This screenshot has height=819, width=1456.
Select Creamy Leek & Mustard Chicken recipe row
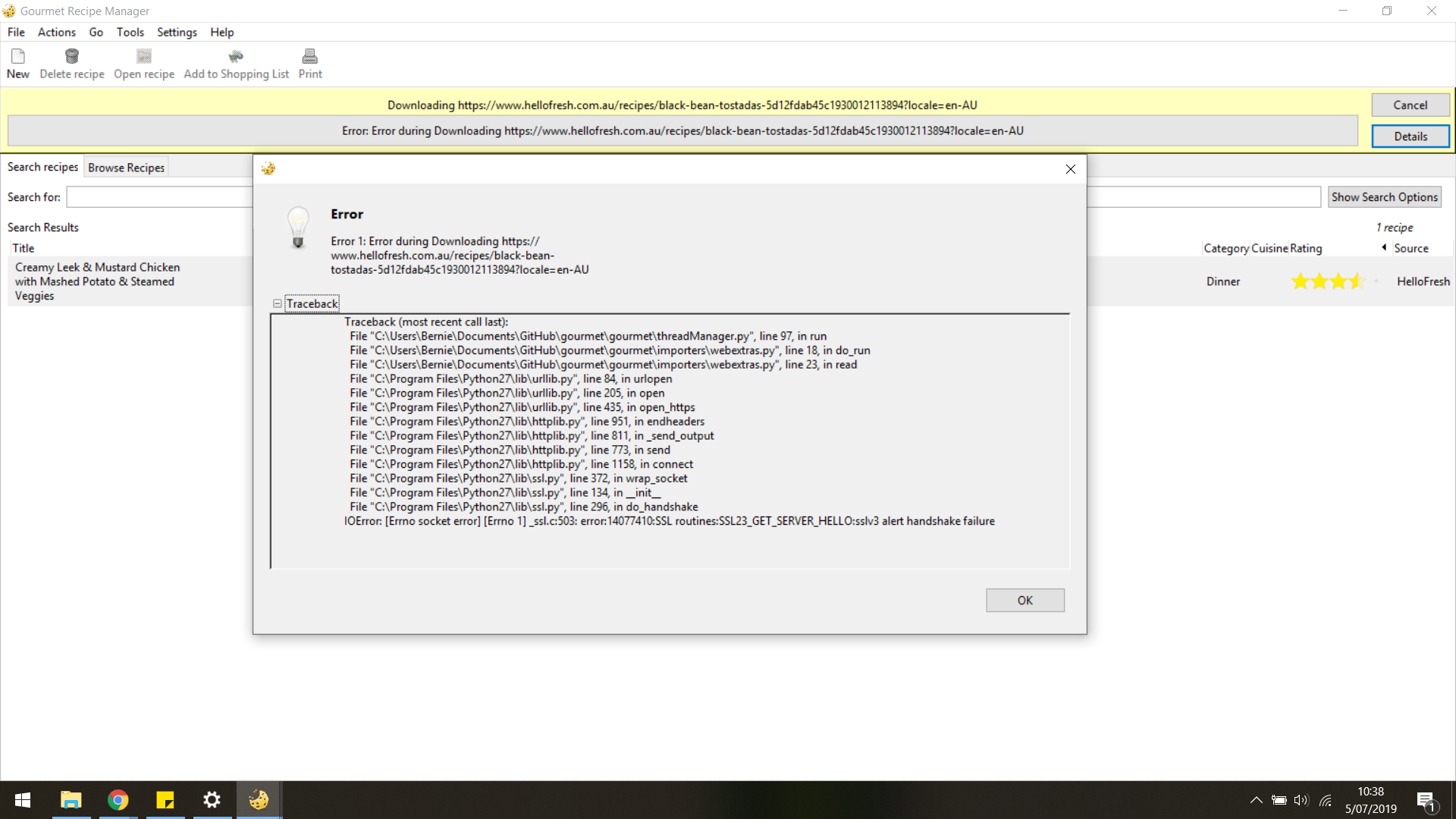97,281
